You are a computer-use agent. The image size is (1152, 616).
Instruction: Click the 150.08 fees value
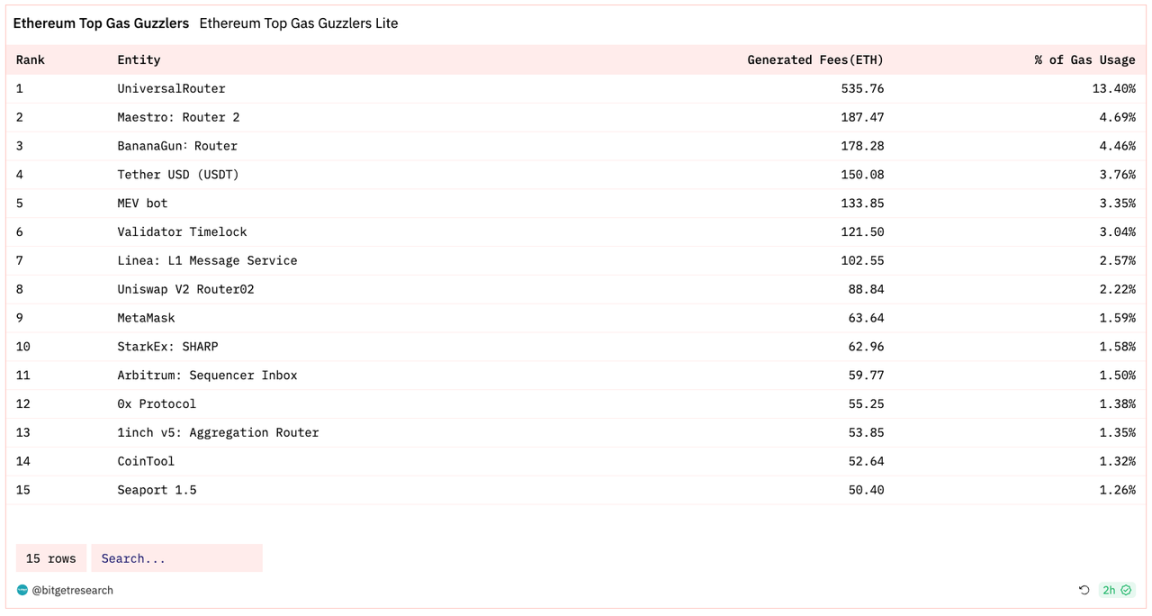pos(863,174)
